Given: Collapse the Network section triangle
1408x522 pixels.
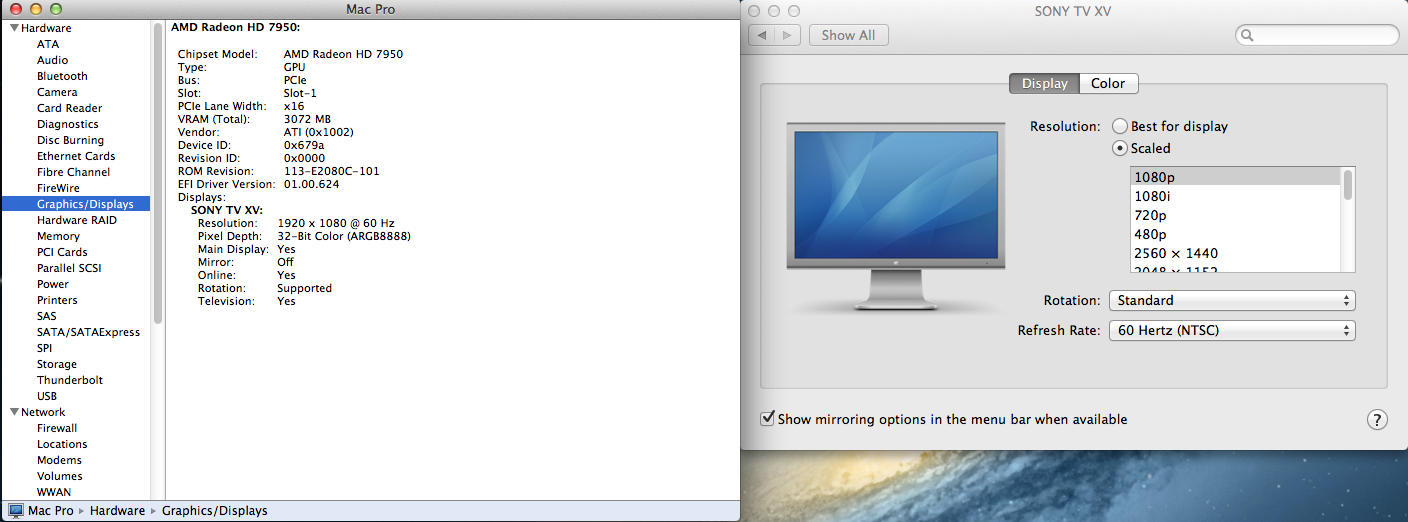Looking at the screenshot, I should 14,412.
